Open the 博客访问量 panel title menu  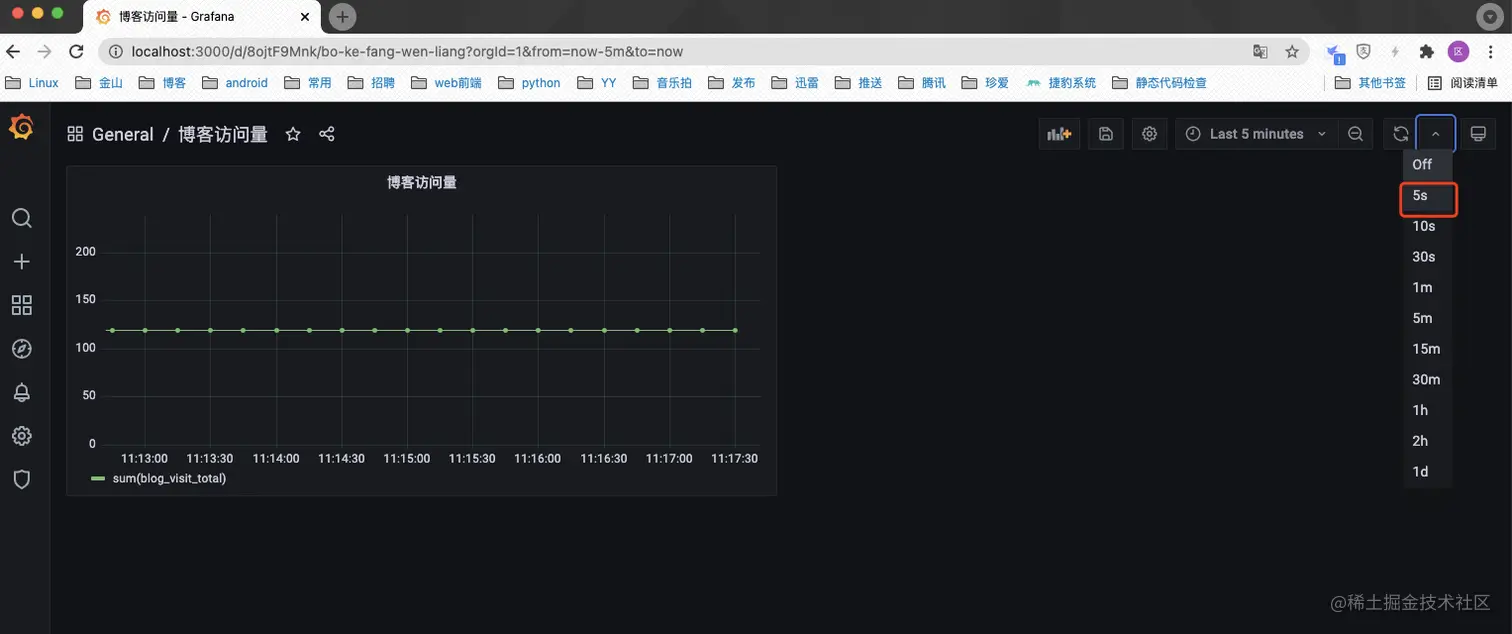point(421,183)
